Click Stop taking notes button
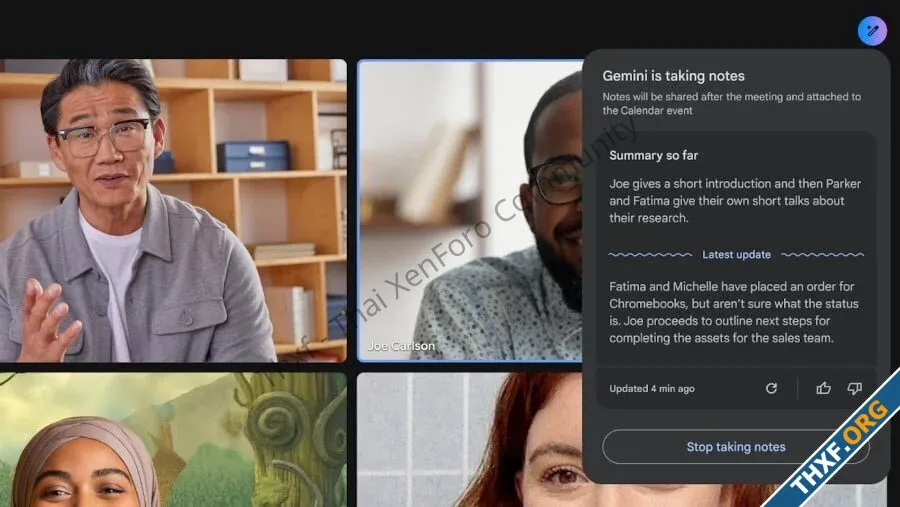 pyautogui.click(x=736, y=447)
